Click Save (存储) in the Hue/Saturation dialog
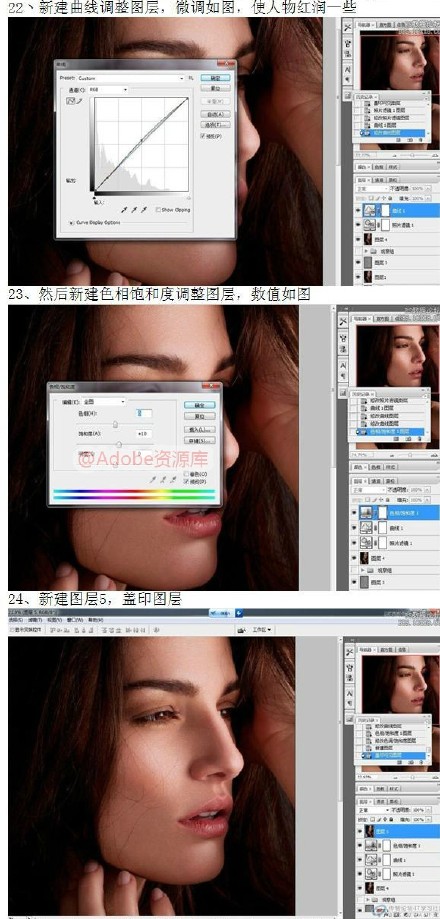 click(199, 440)
